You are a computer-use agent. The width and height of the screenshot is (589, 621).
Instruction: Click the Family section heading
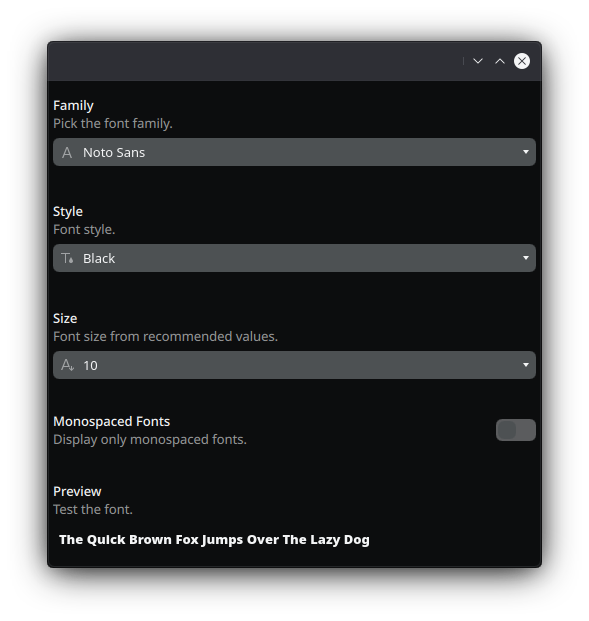[x=73, y=106]
